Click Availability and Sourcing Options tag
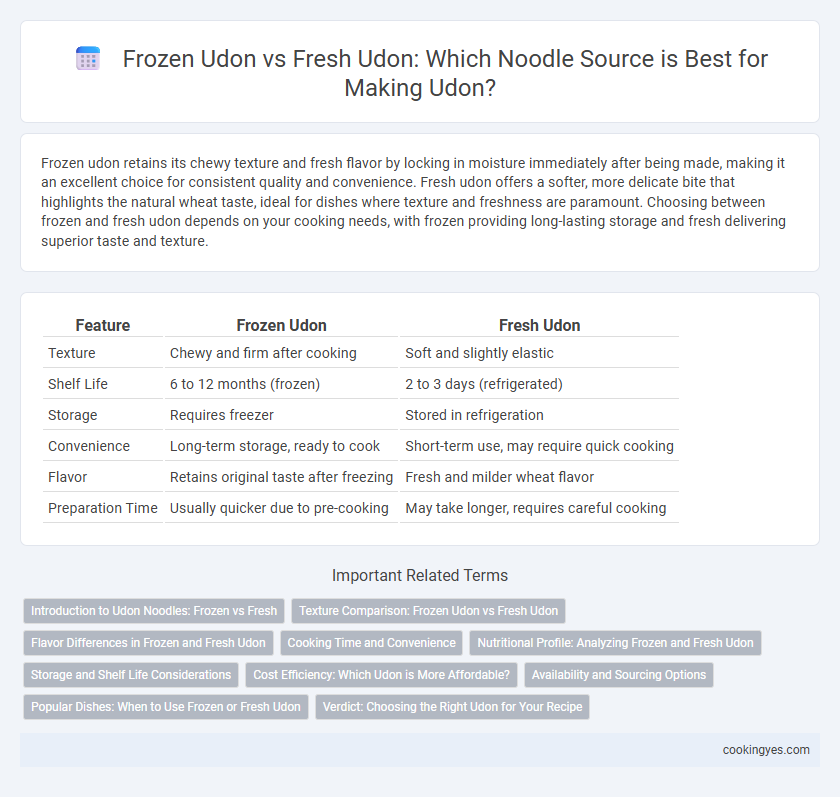Image resolution: width=840 pixels, height=797 pixels. pos(619,675)
